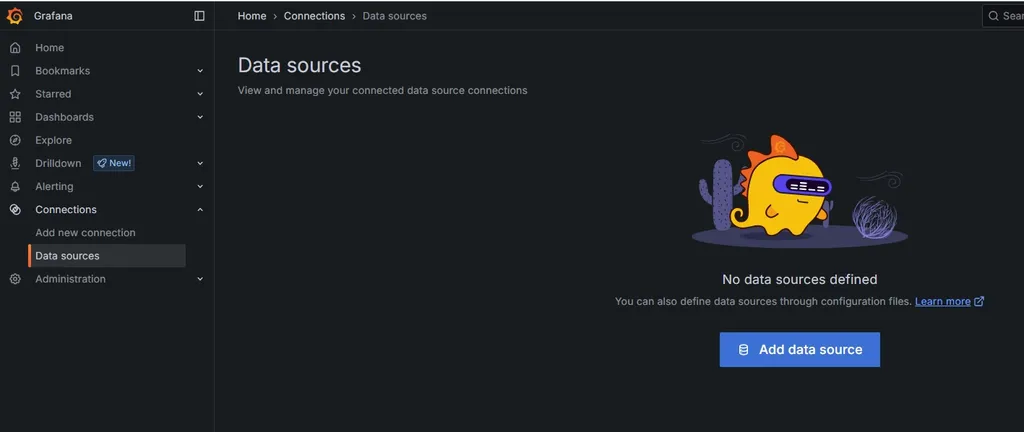Expand the Dashboards section chevron

200,117
